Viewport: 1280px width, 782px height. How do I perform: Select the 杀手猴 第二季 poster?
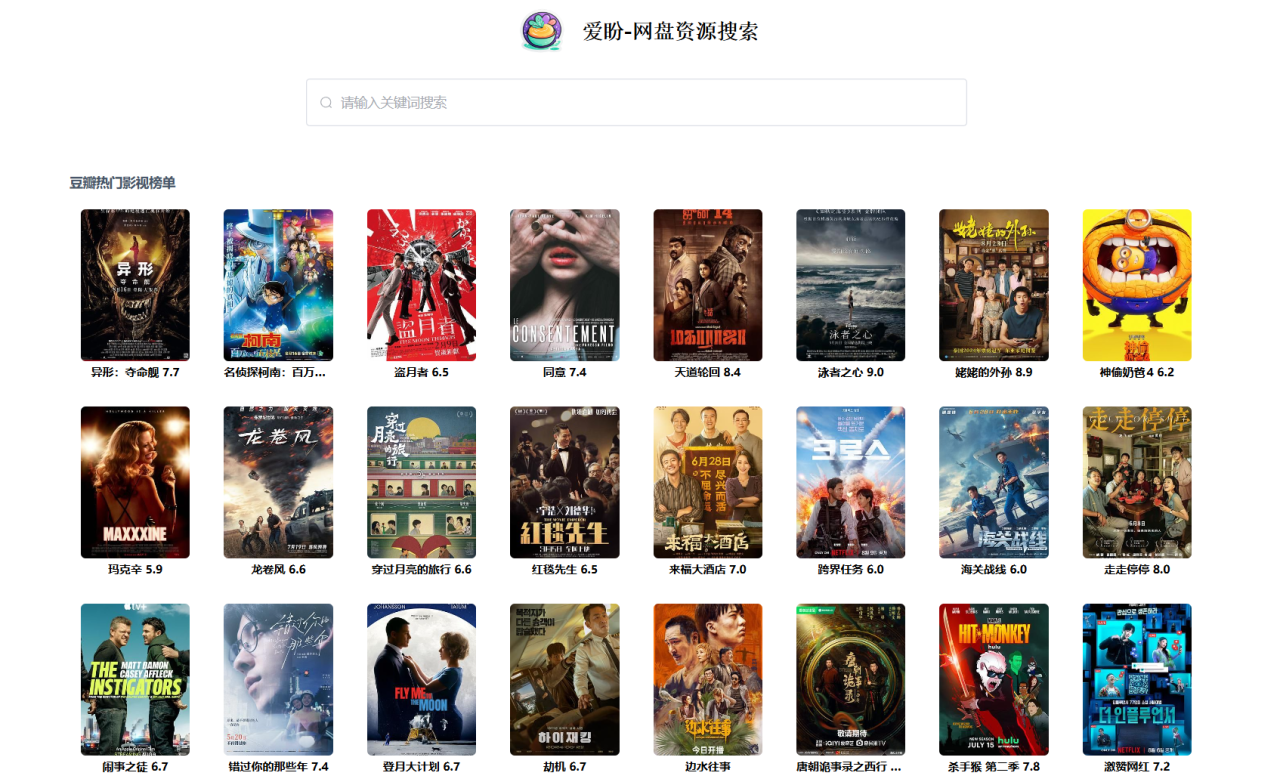point(993,679)
